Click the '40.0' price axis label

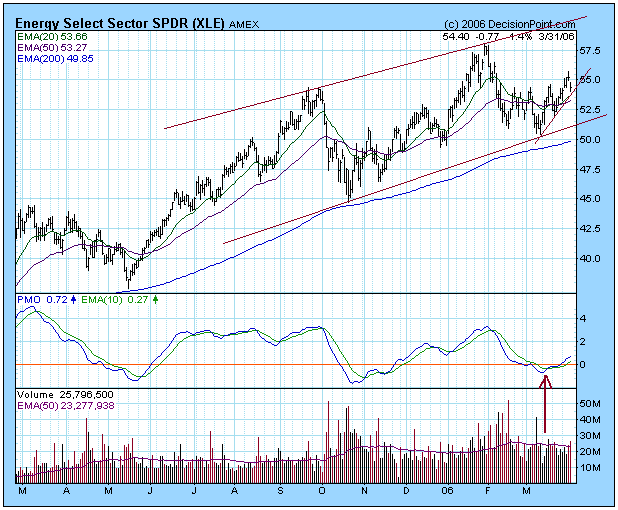click(x=590, y=259)
